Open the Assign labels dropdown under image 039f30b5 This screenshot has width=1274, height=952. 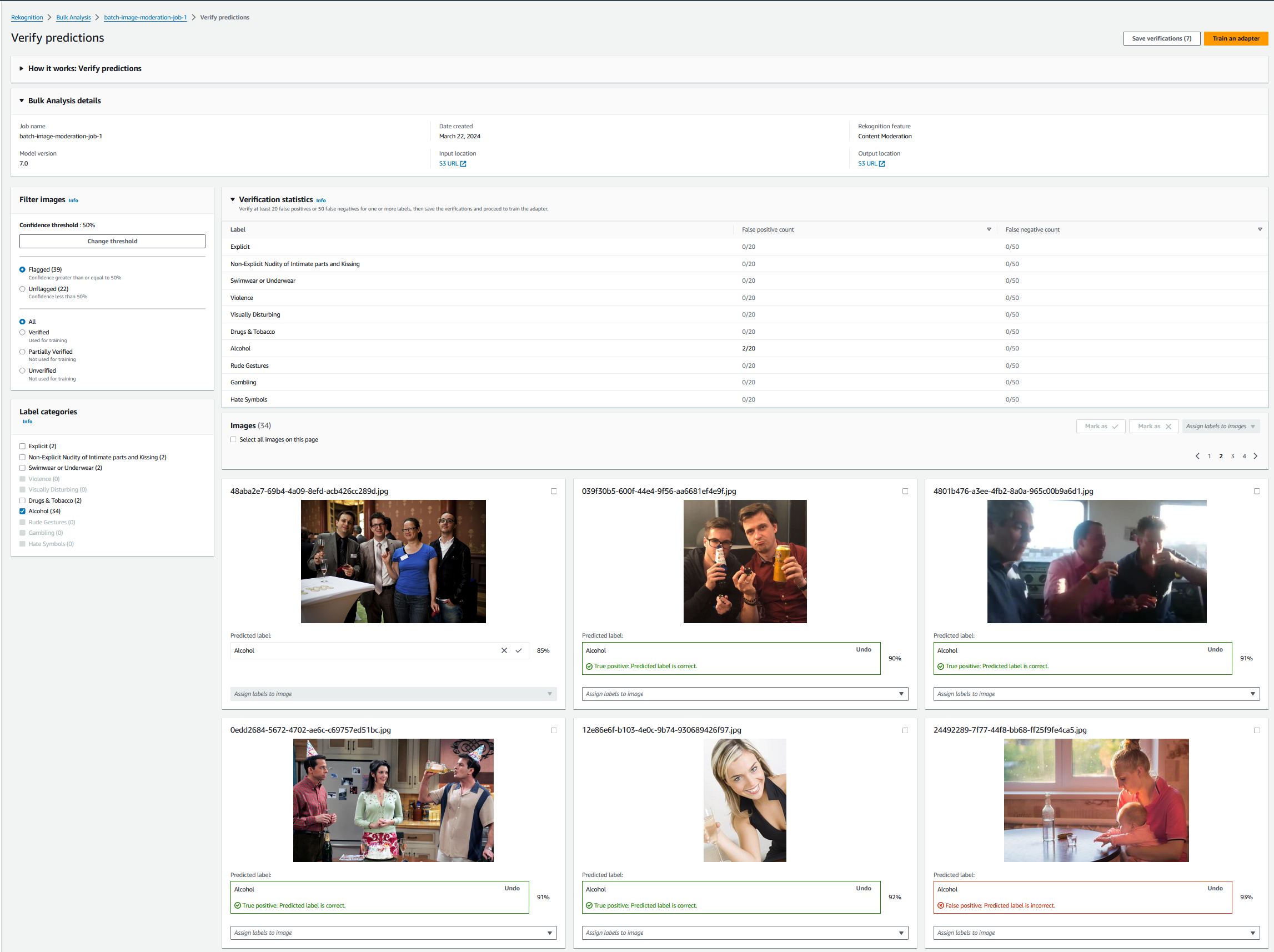(x=744, y=694)
